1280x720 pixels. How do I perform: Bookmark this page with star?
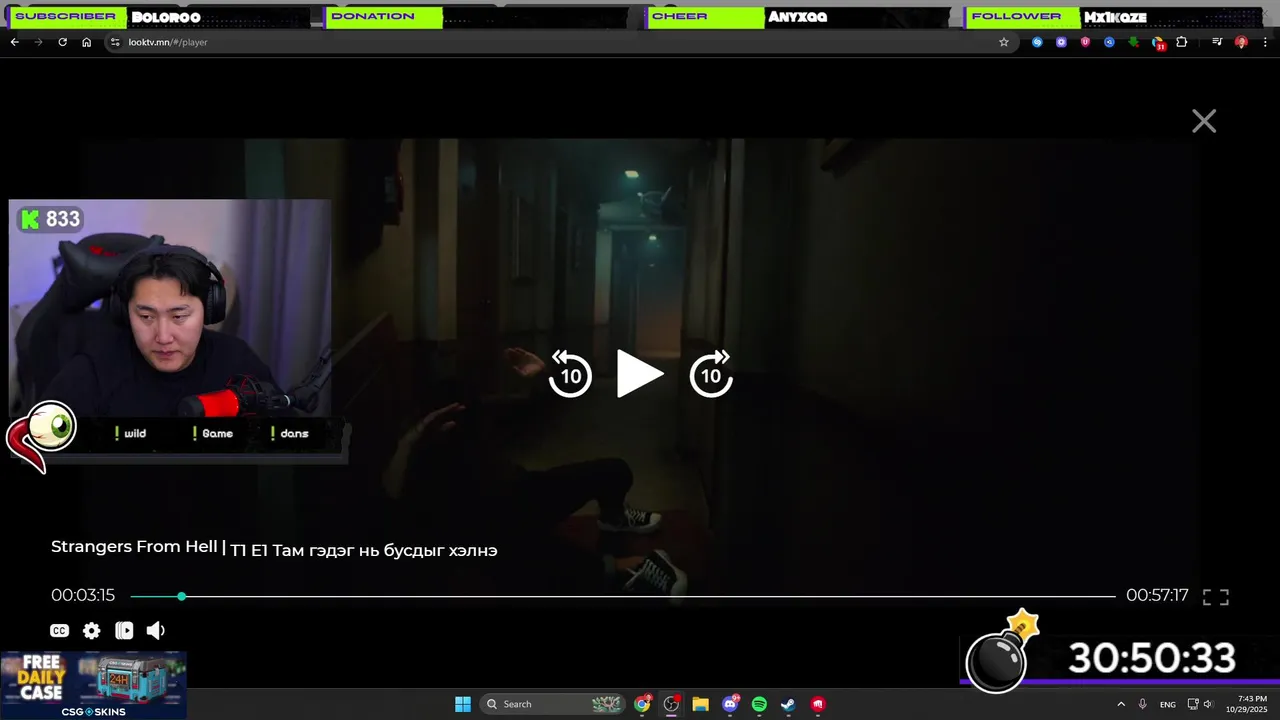coord(1004,42)
